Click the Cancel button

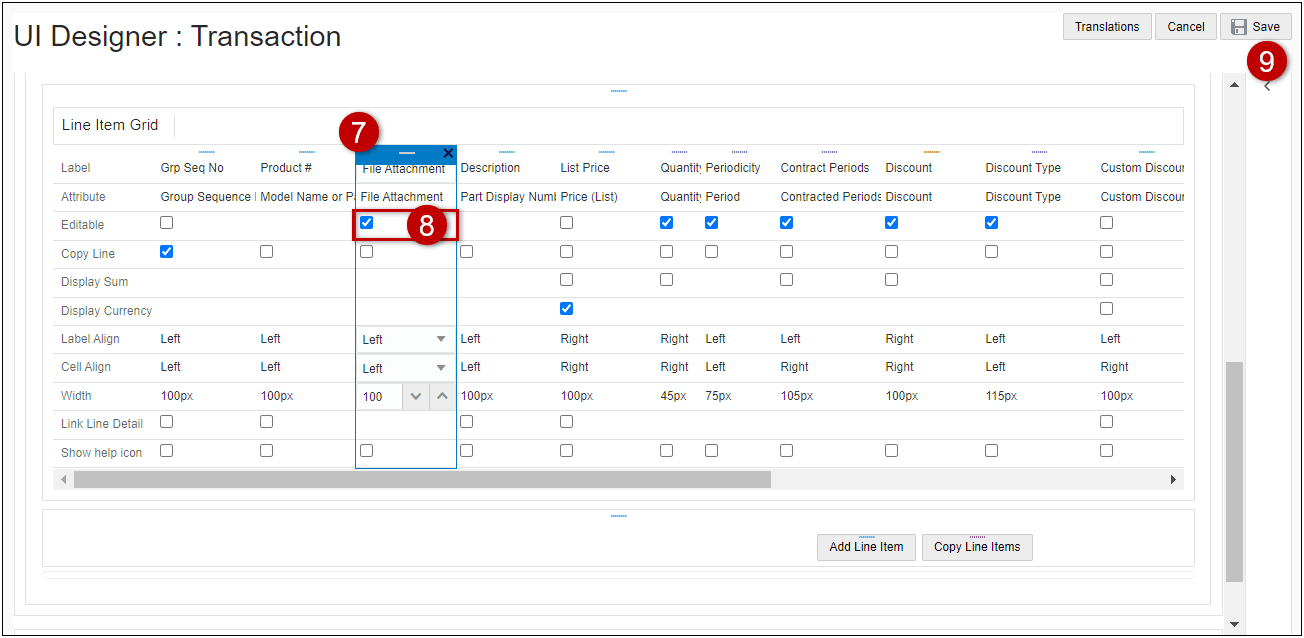click(1186, 27)
